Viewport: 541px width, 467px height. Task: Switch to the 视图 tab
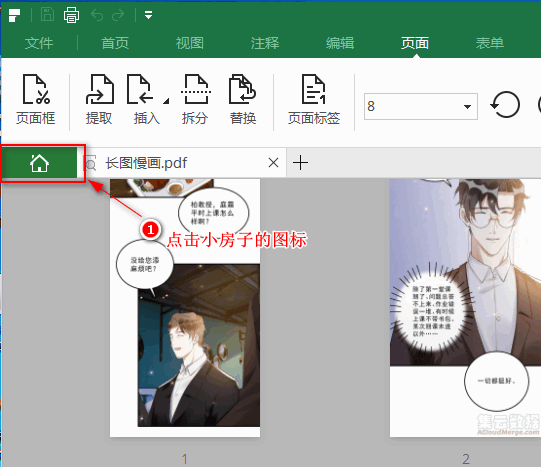pyautogui.click(x=190, y=43)
